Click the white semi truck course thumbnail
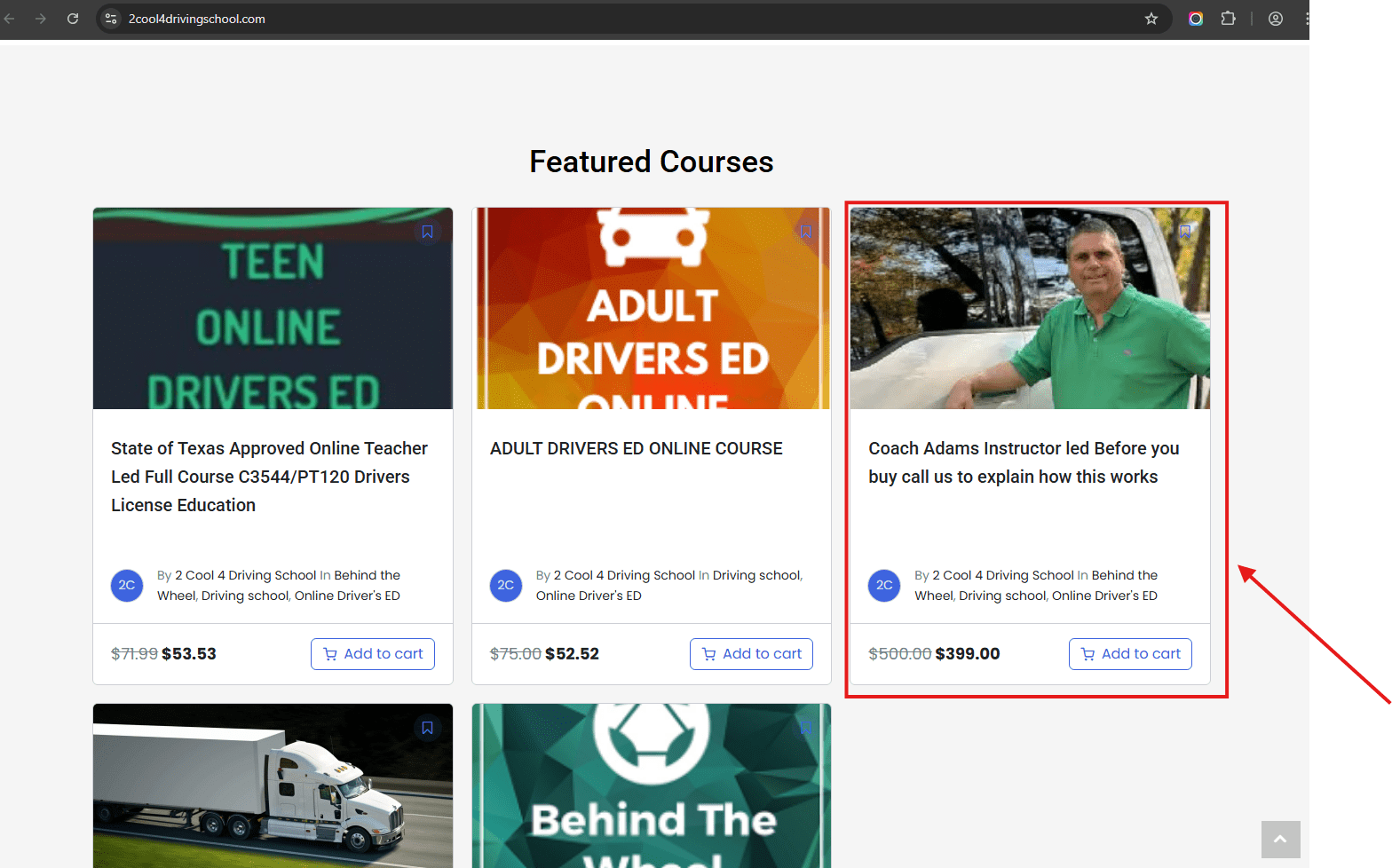Image resolution: width=1392 pixels, height=868 pixels. coord(273,785)
